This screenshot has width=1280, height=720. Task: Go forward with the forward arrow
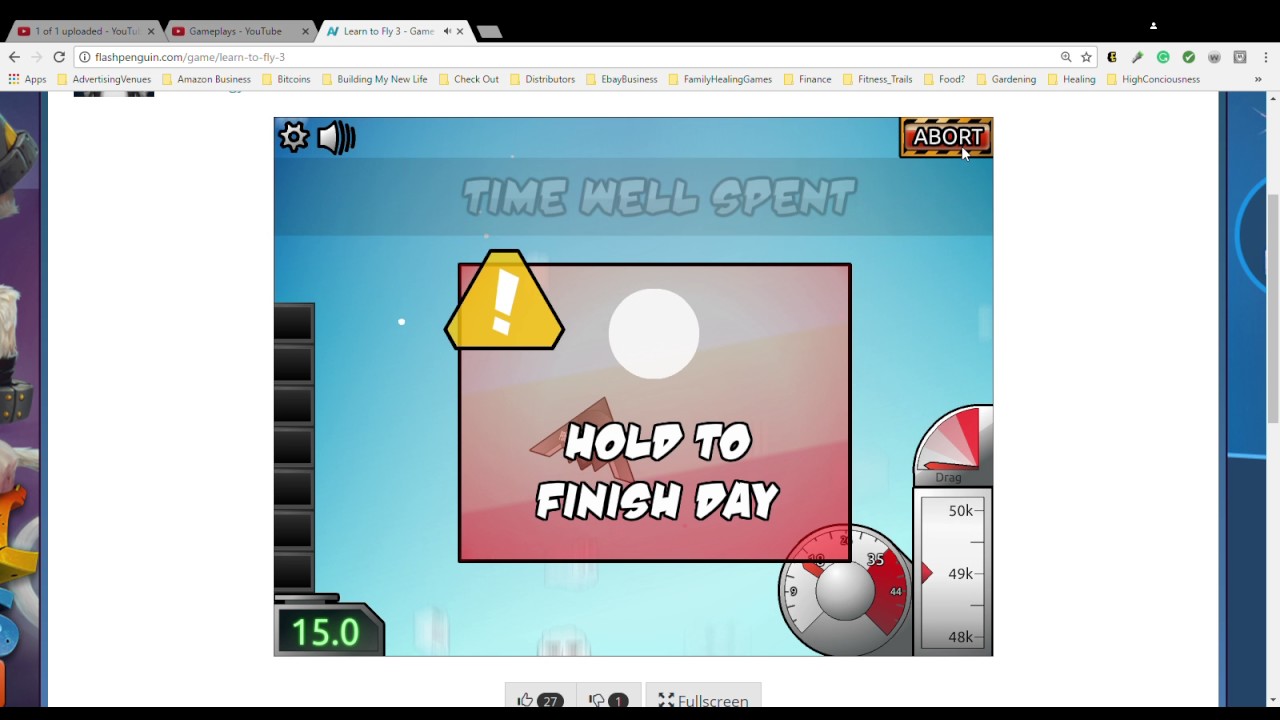(37, 57)
